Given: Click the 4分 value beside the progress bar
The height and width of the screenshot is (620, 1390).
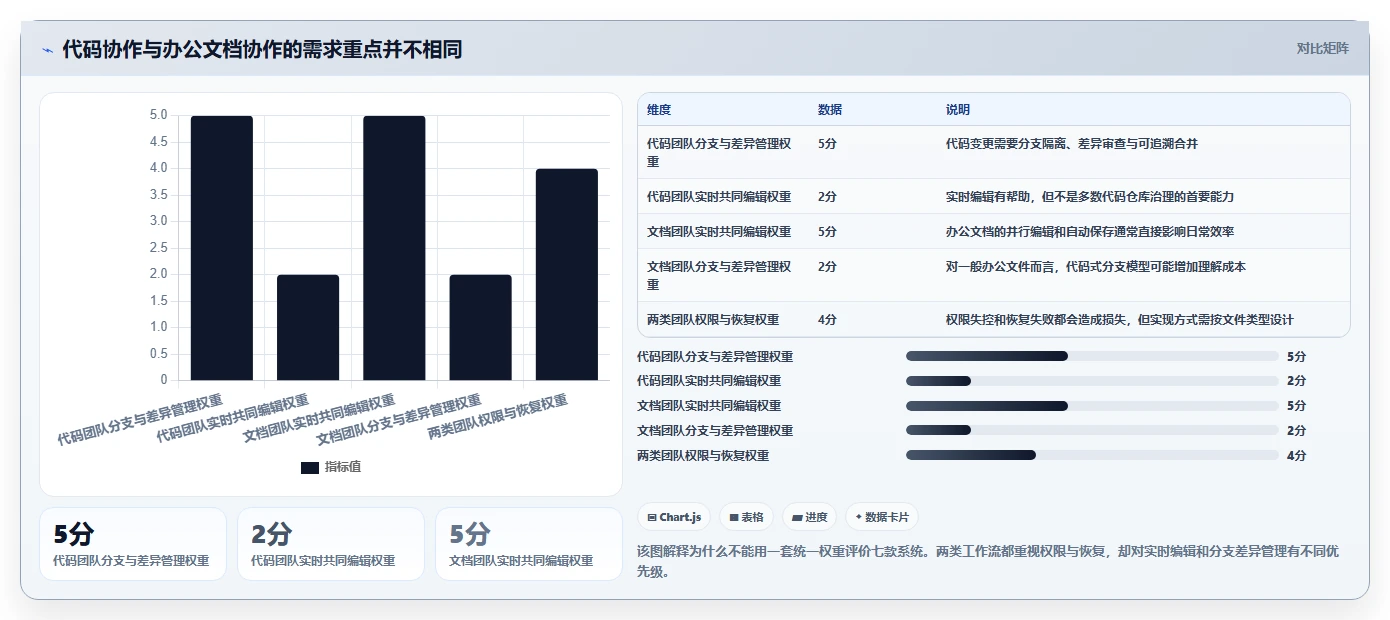Looking at the screenshot, I should coord(1296,456).
